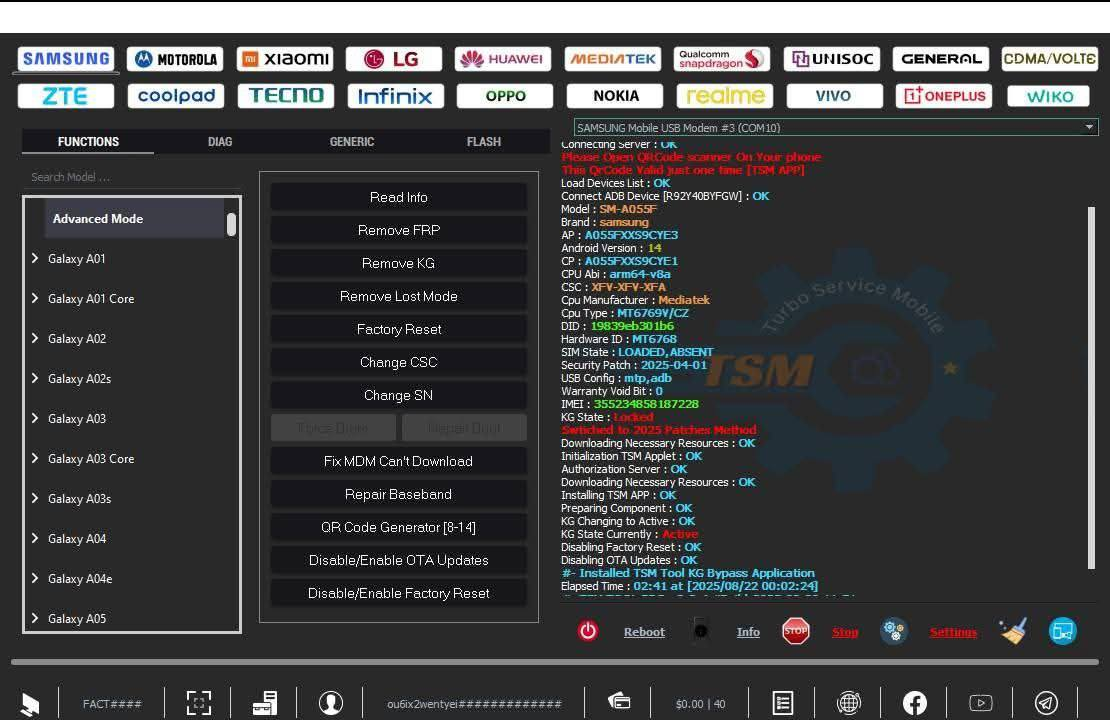This screenshot has height=720, width=1110.
Task: Choose the Nokia brand logo
Action: 615,96
